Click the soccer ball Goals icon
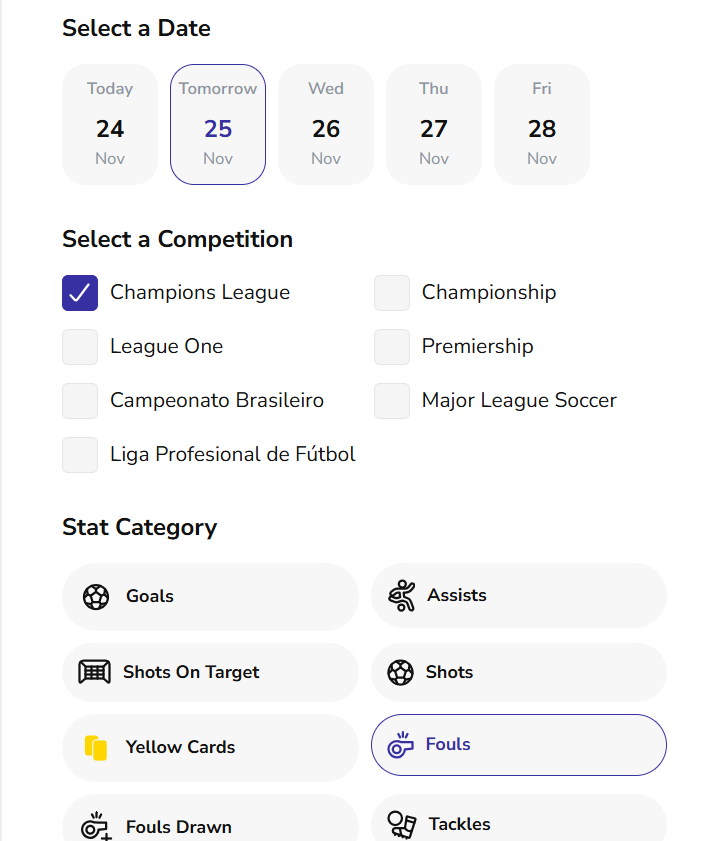This screenshot has width=724, height=841. [x=96, y=597]
